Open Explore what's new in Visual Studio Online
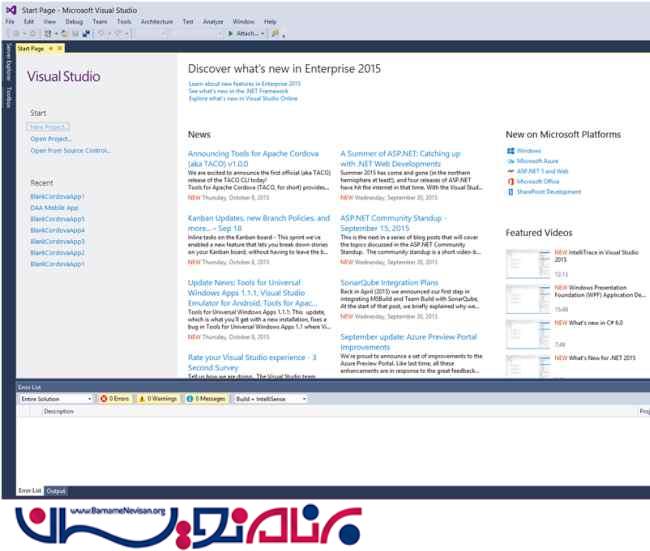650x551 pixels. pos(243,98)
